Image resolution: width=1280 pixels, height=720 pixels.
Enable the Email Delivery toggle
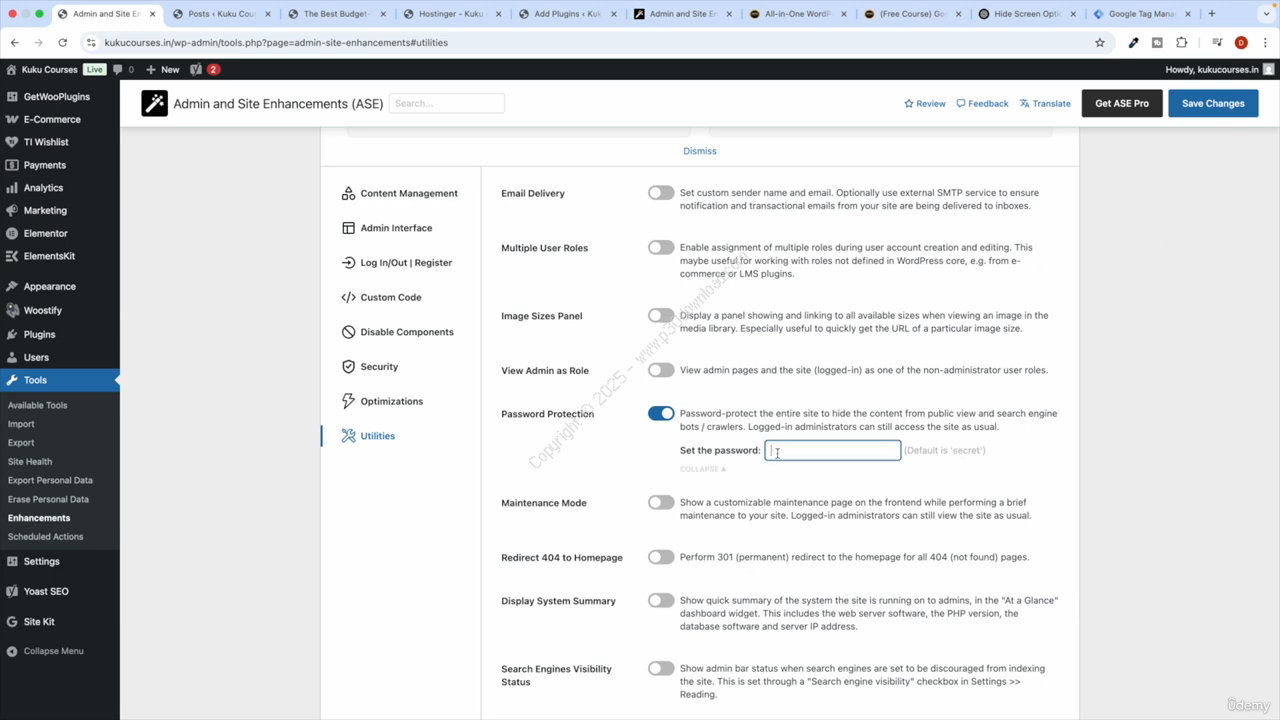(x=660, y=193)
